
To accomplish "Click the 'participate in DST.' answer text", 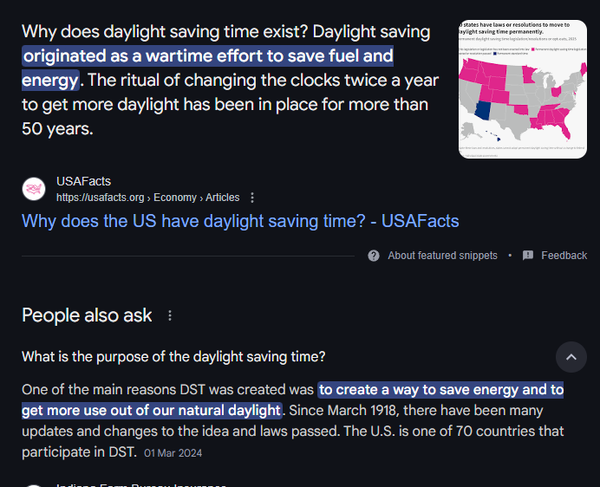I will [79, 452].
